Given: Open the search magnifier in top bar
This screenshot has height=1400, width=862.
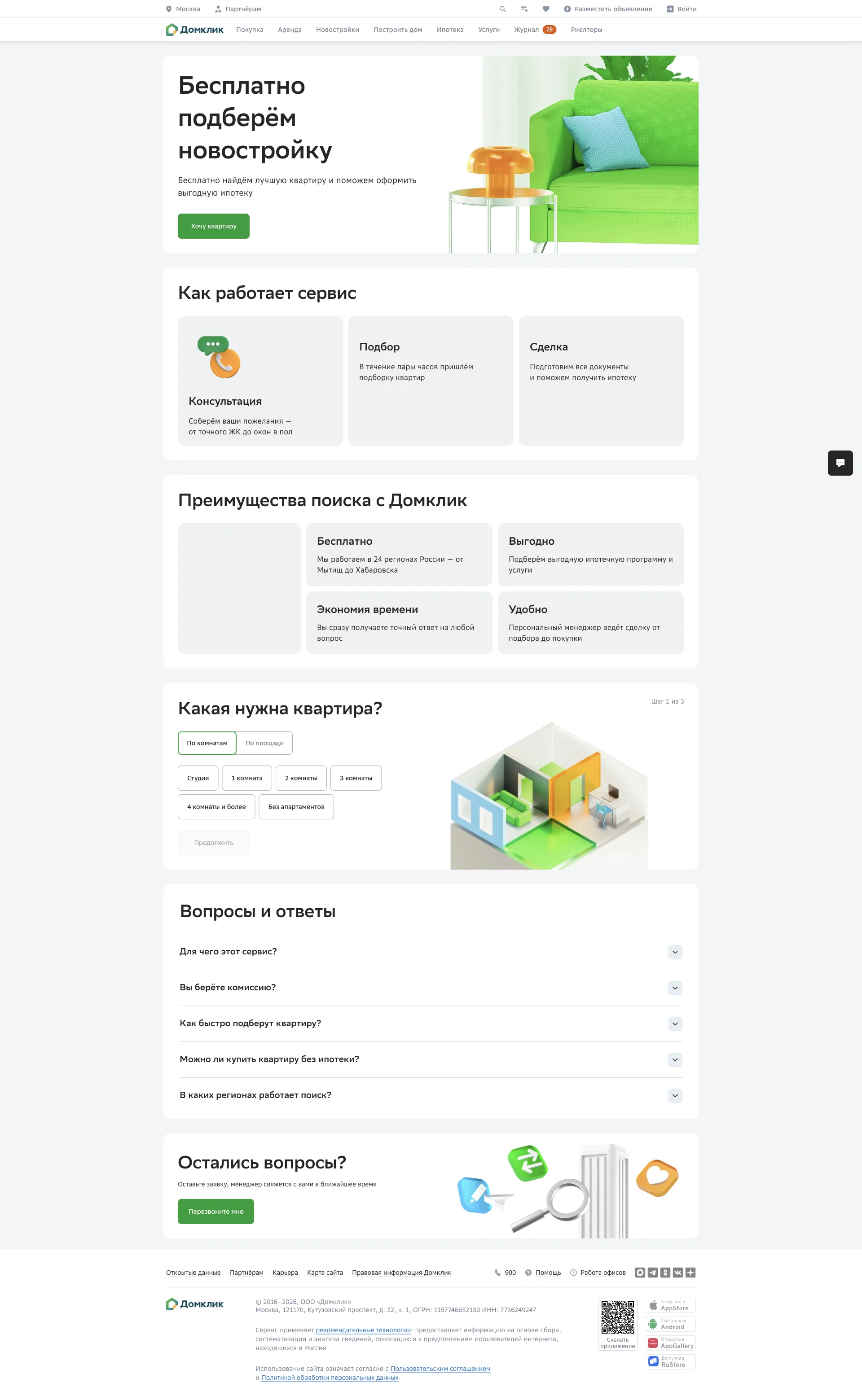Looking at the screenshot, I should pos(502,9).
